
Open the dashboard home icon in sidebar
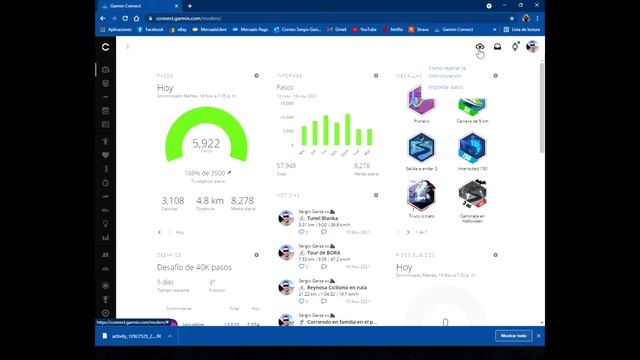click(x=105, y=69)
